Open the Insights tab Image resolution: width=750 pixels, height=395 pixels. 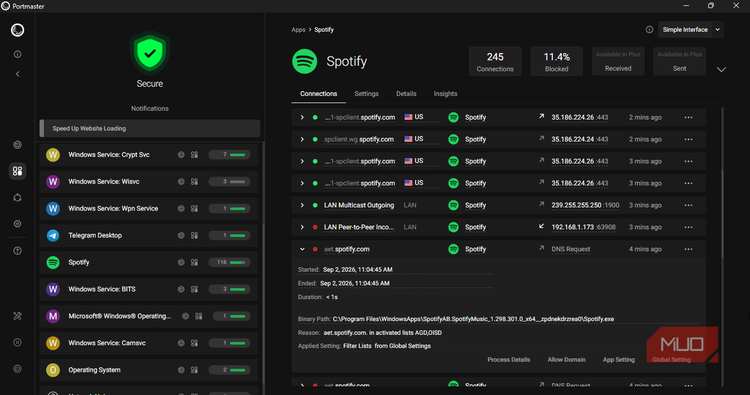point(445,94)
